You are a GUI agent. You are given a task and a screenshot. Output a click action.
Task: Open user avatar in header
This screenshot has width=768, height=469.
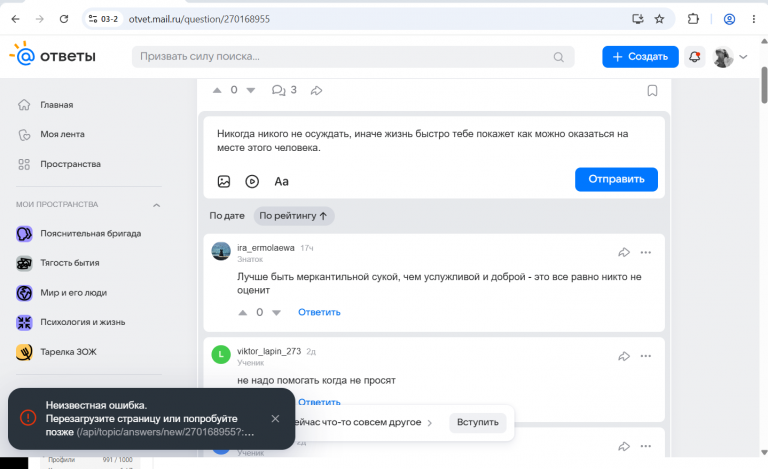(723, 57)
